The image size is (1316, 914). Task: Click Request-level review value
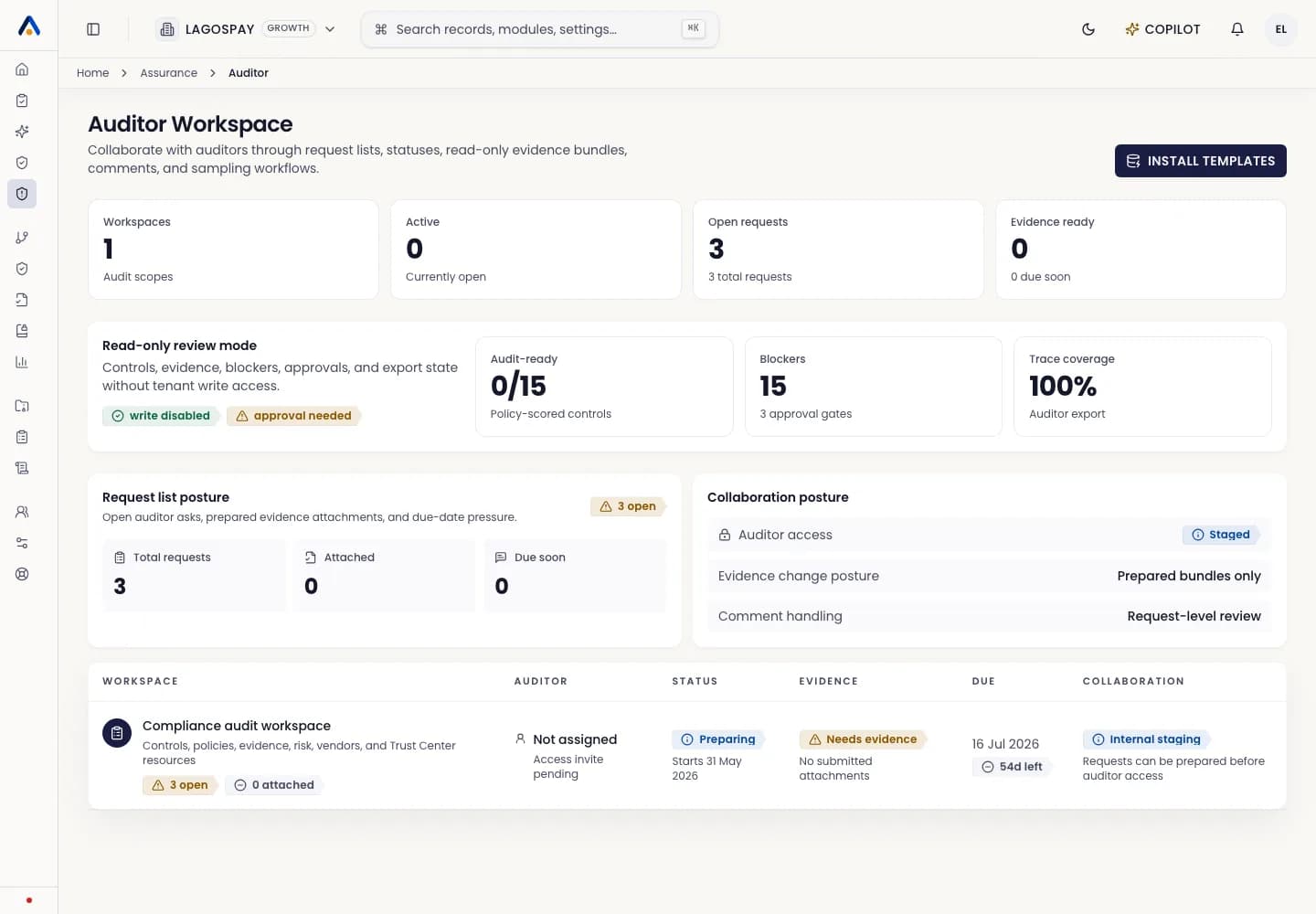click(1194, 616)
